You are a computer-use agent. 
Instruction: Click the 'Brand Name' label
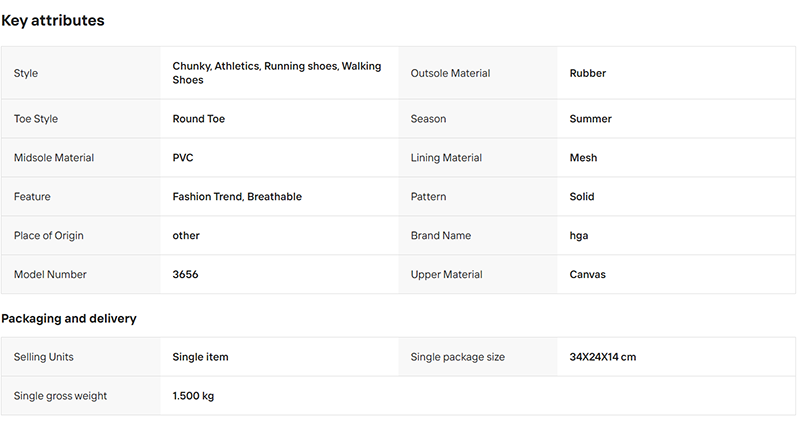pyautogui.click(x=441, y=236)
